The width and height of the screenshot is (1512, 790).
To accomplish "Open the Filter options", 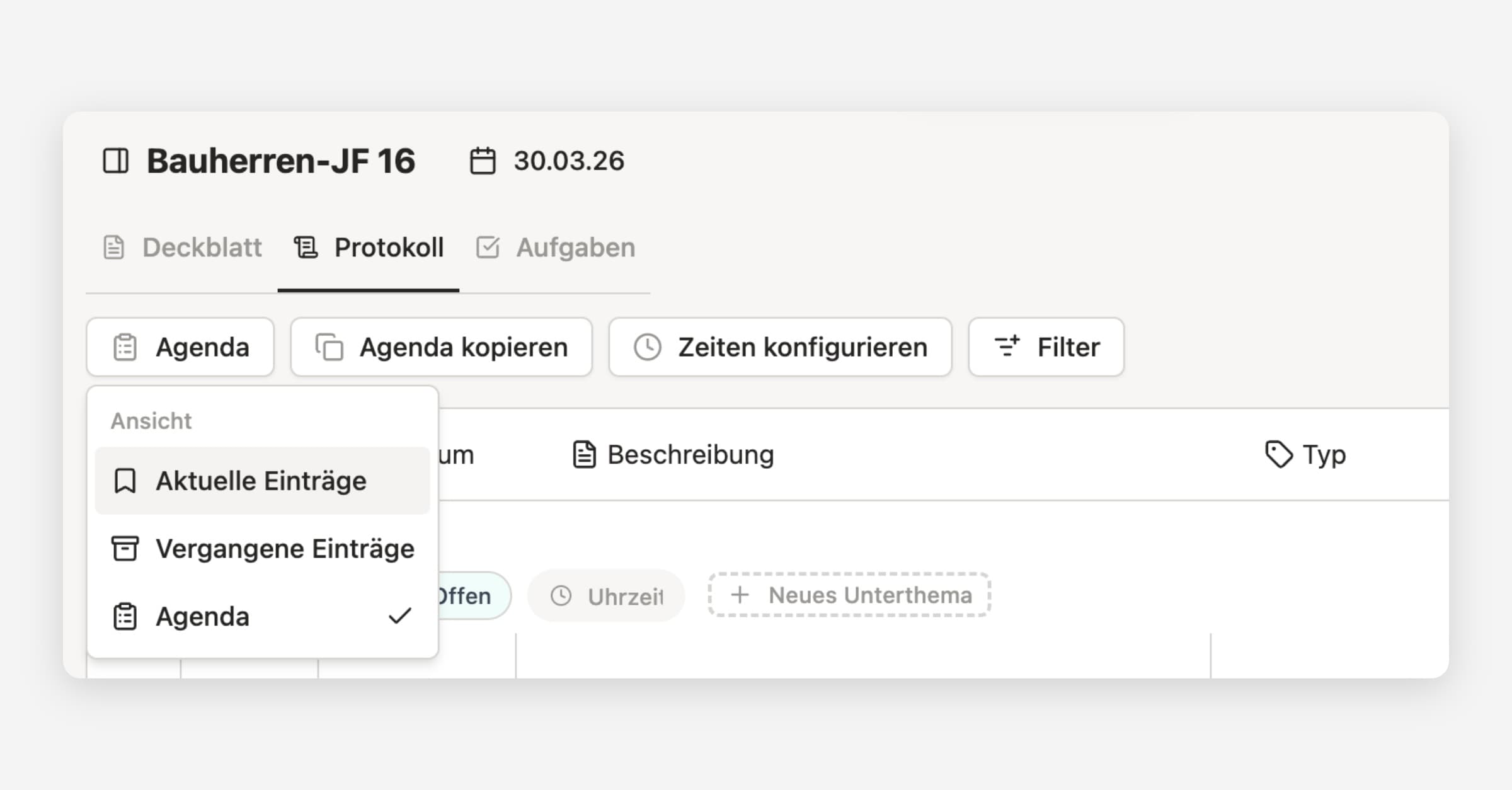I will pyautogui.click(x=1046, y=347).
